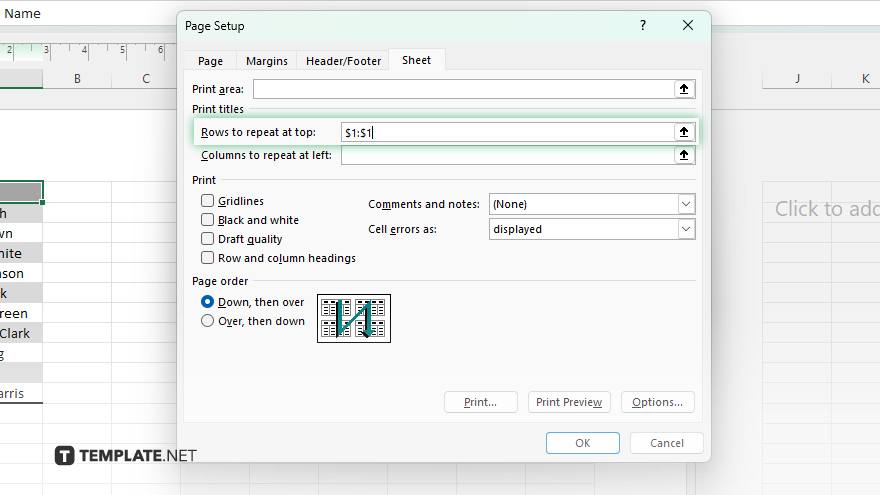Open the Header/Footer tab

[x=343, y=61]
